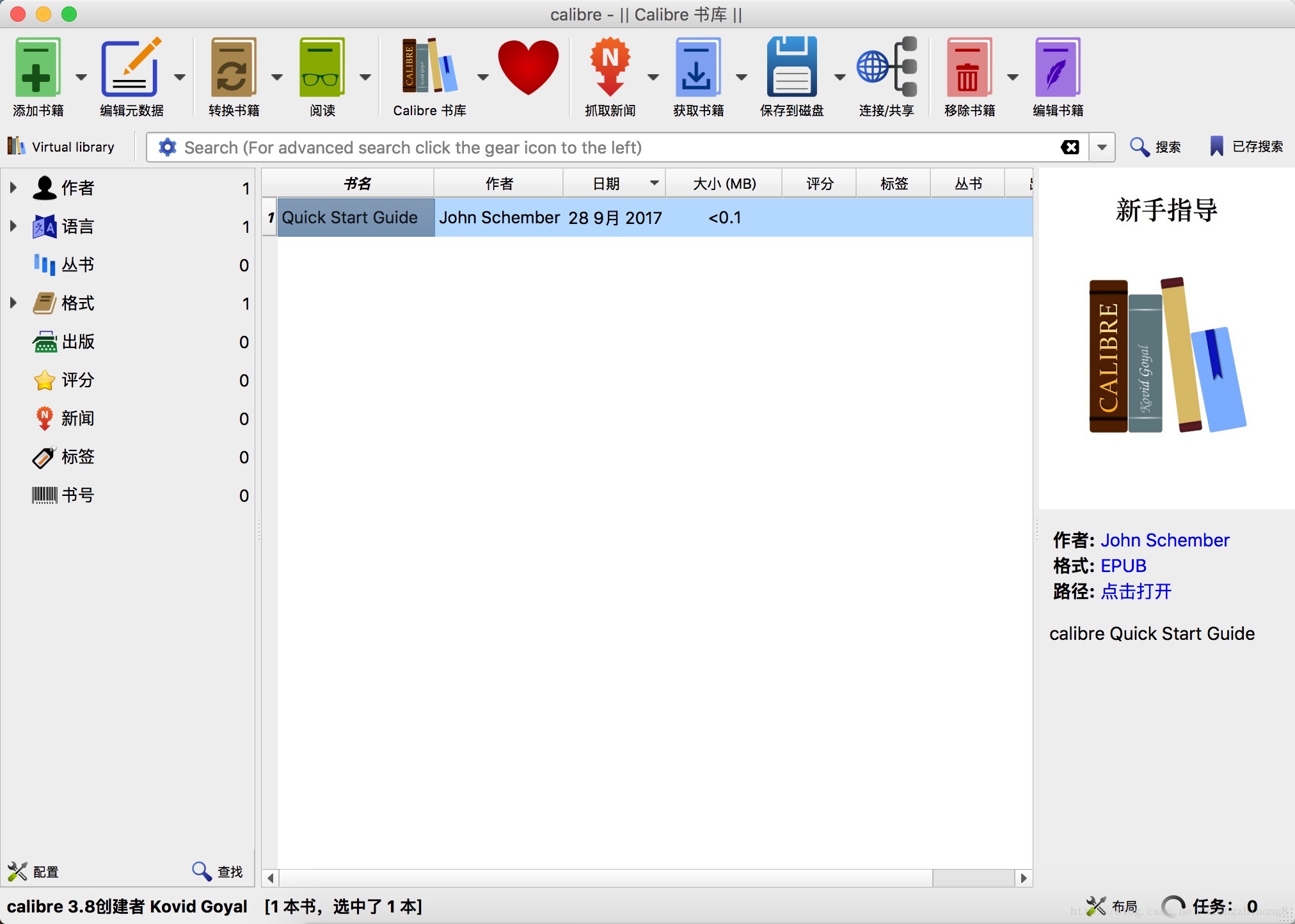Click the 查找 find button in tag browser

point(218,872)
